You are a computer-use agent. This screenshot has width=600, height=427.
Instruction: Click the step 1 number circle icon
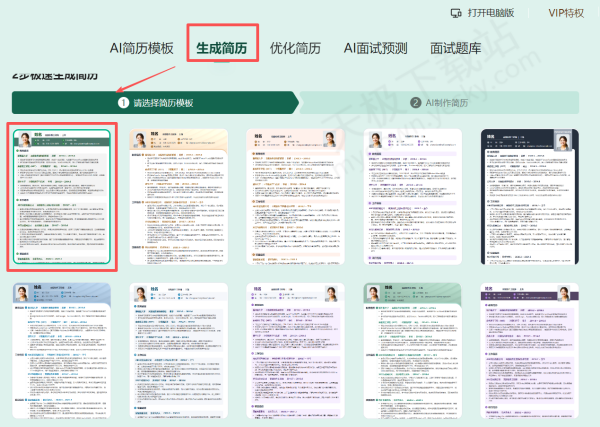[123, 102]
